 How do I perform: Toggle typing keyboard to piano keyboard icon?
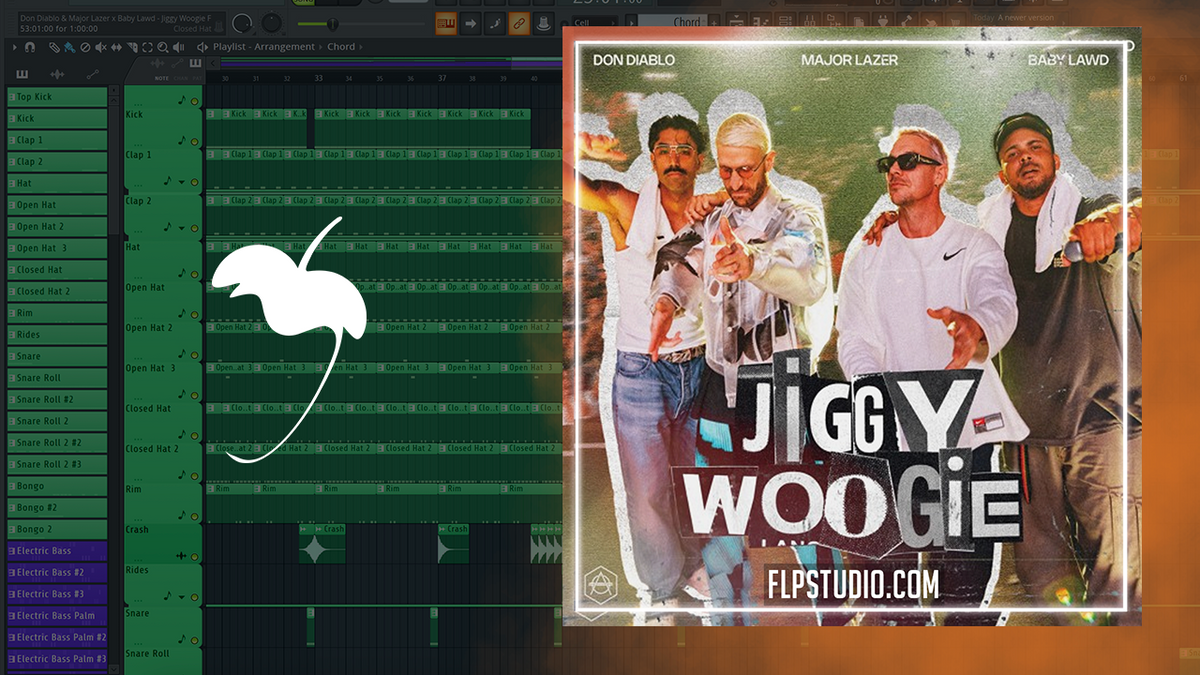[445, 22]
